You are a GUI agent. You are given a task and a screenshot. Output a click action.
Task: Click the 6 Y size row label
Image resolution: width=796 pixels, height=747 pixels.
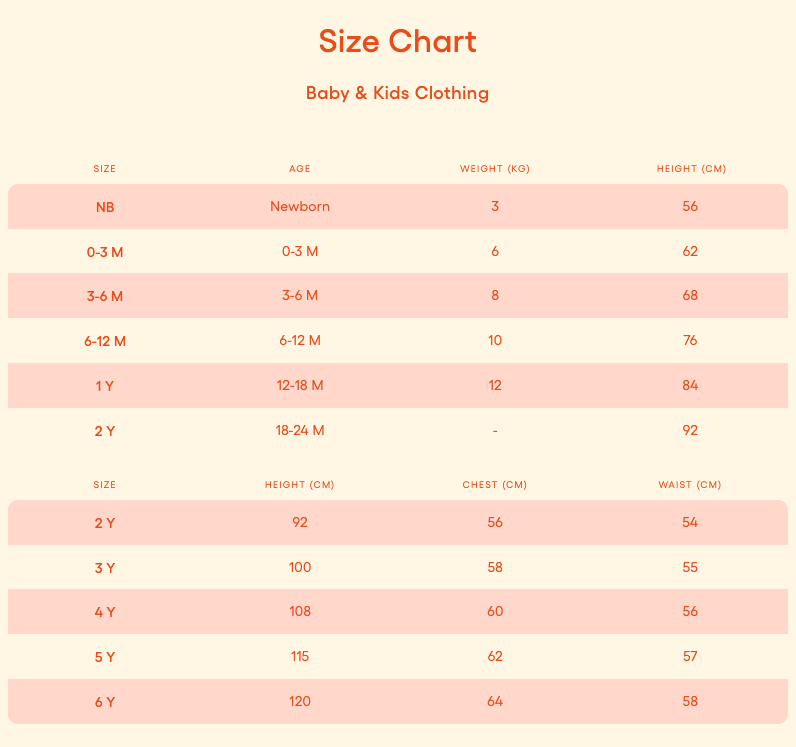(105, 702)
